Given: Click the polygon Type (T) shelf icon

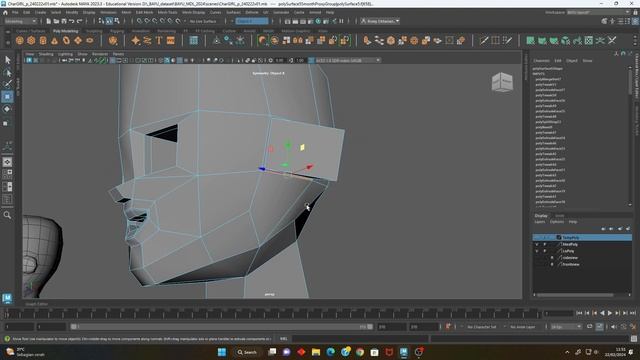Looking at the screenshot, I should pyautogui.click(x=159, y=40).
